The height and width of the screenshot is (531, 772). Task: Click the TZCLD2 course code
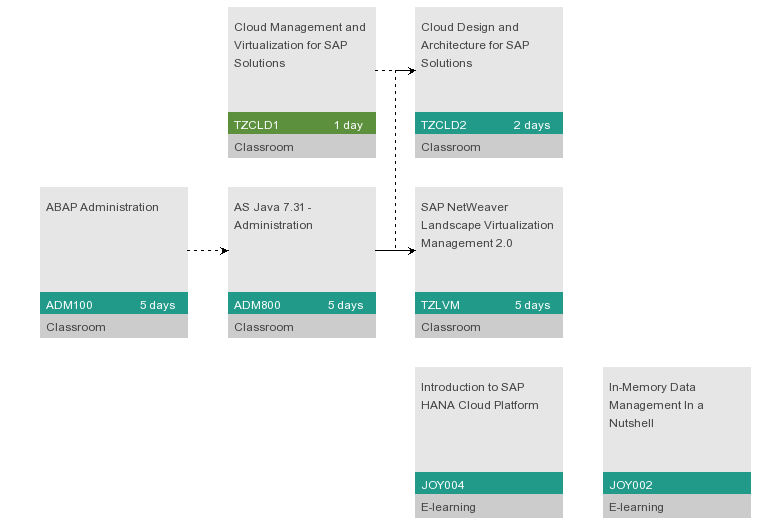tap(444, 125)
